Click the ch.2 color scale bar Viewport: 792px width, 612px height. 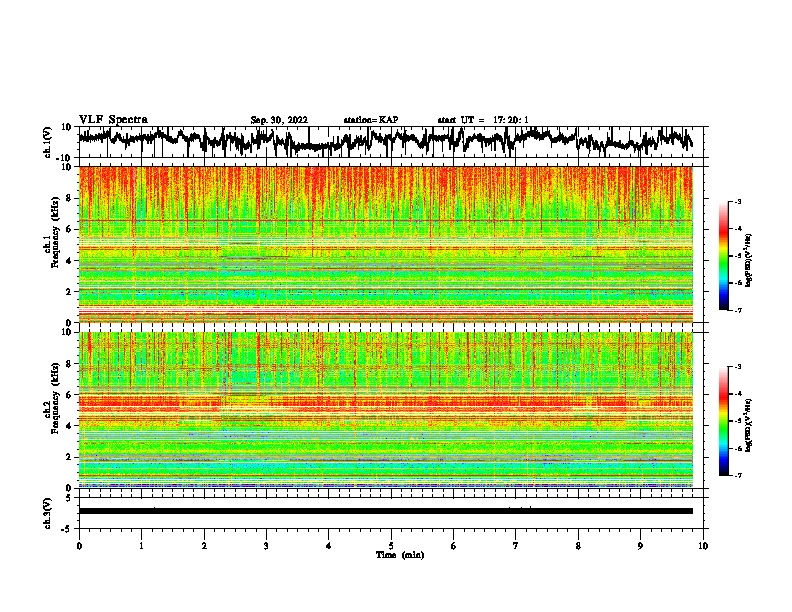(x=723, y=421)
